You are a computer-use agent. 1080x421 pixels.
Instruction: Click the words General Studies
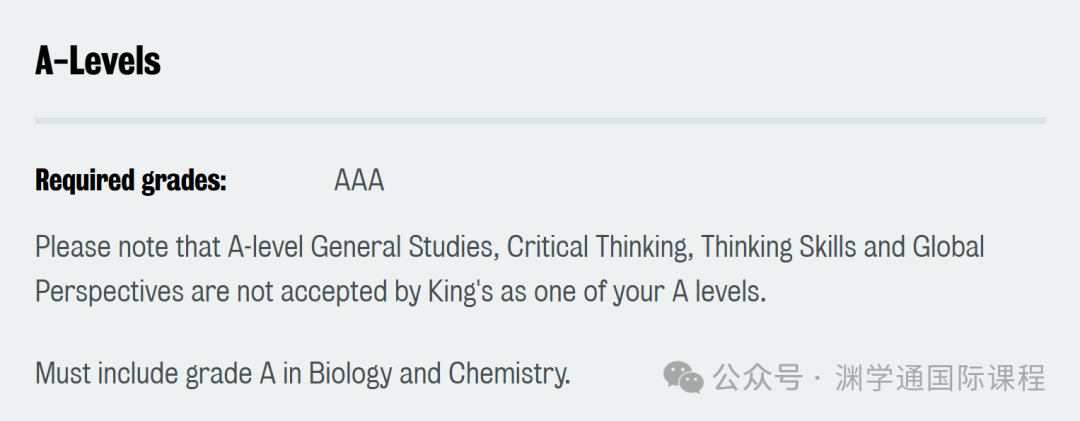pos(404,248)
